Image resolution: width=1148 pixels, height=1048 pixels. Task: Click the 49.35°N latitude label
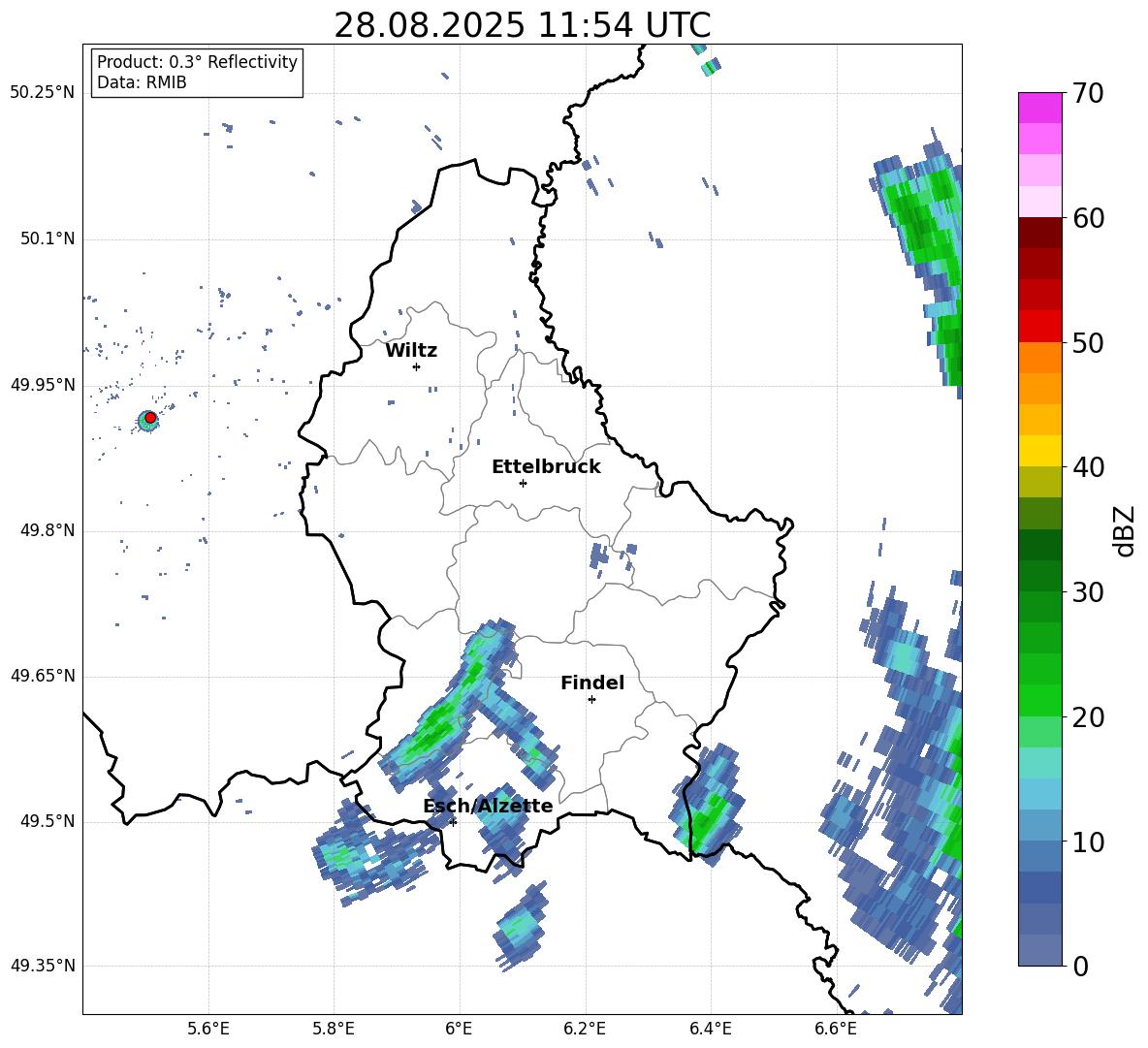coord(43,966)
